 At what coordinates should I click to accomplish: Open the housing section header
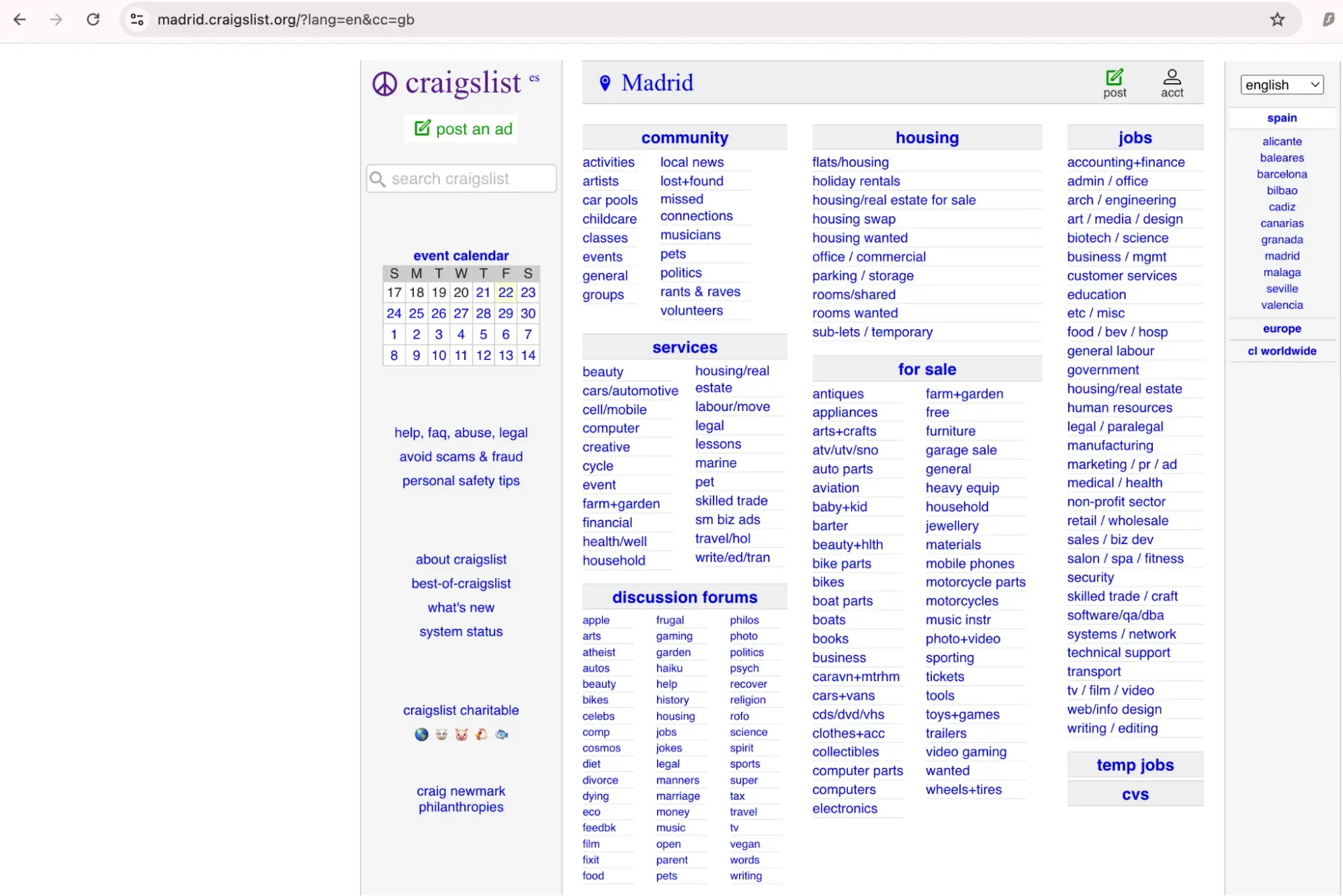pyautogui.click(x=926, y=138)
